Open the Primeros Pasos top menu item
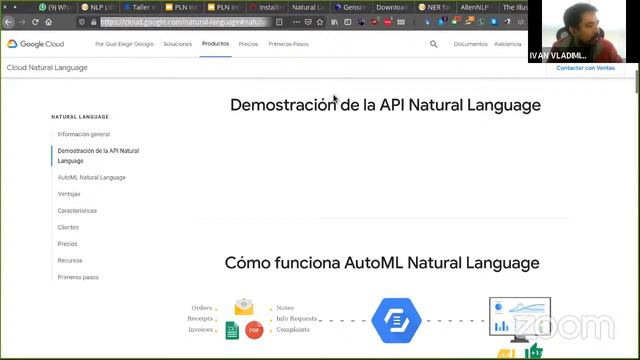This screenshot has width=640, height=360. coord(289,44)
